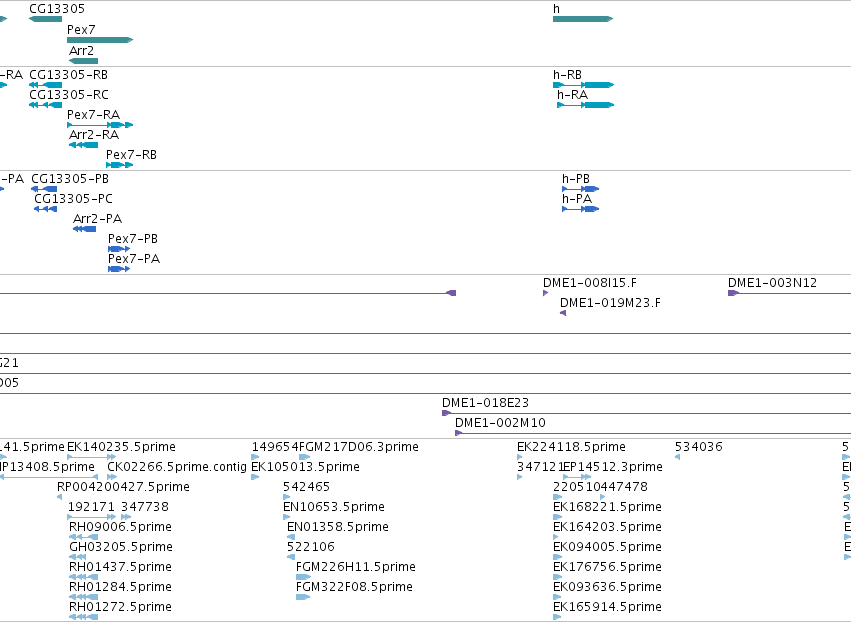Open EST feature 347738
The image size is (851, 622).
click(126, 517)
